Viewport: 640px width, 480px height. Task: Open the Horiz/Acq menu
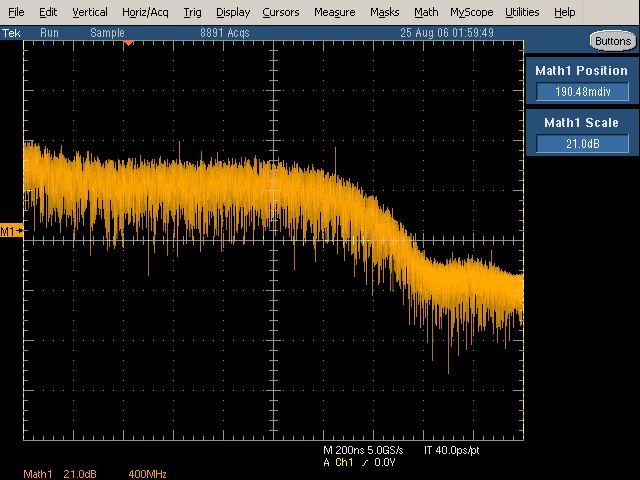pyautogui.click(x=146, y=12)
